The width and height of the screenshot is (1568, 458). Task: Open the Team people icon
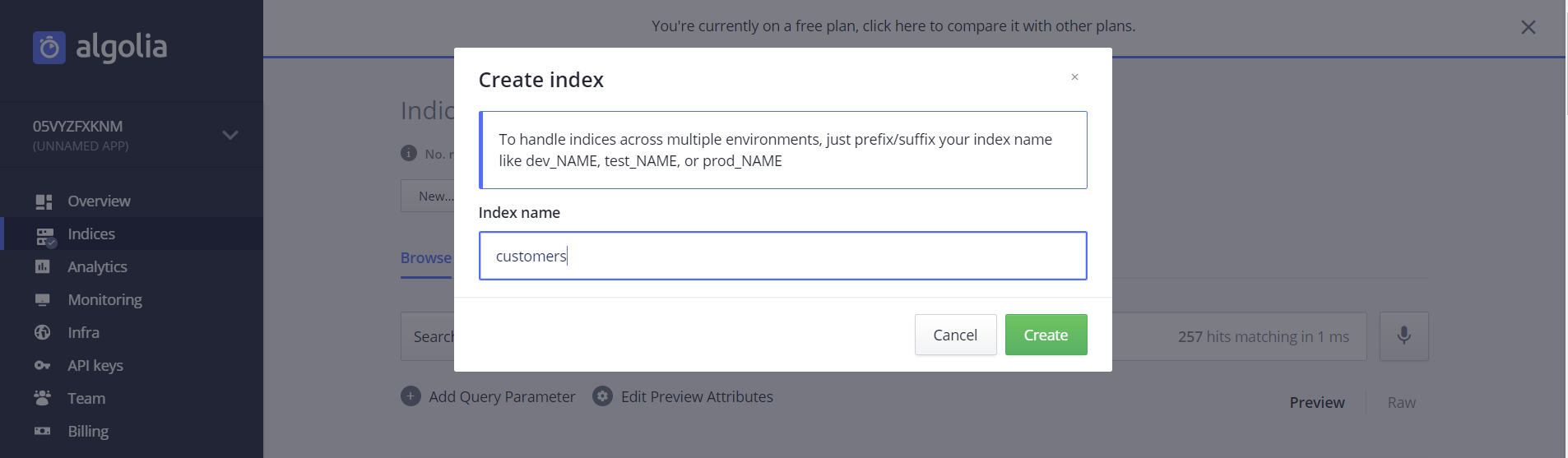click(43, 398)
